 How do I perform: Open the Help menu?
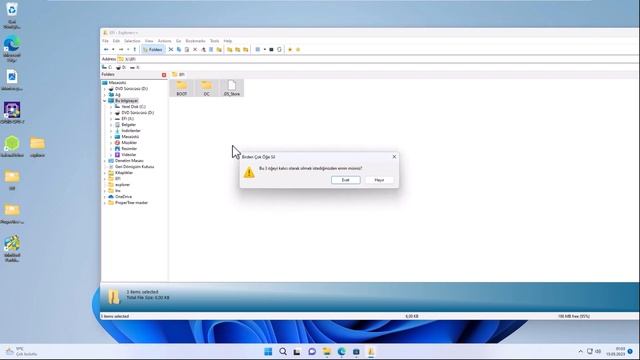click(x=228, y=41)
